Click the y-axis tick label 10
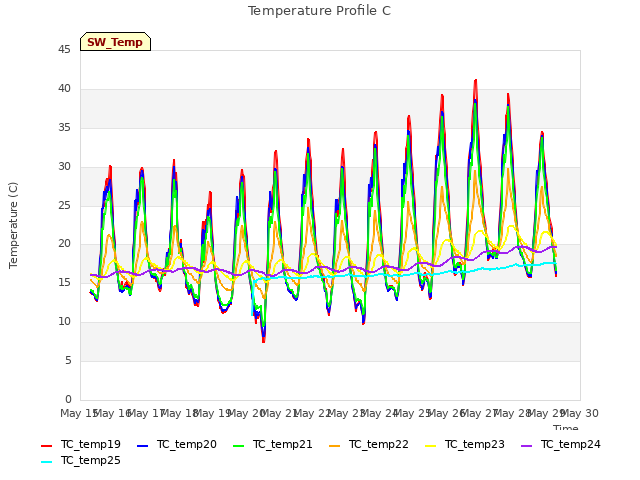Image resolution: width=640 pixels, height=480 pixels. (64, 322)
